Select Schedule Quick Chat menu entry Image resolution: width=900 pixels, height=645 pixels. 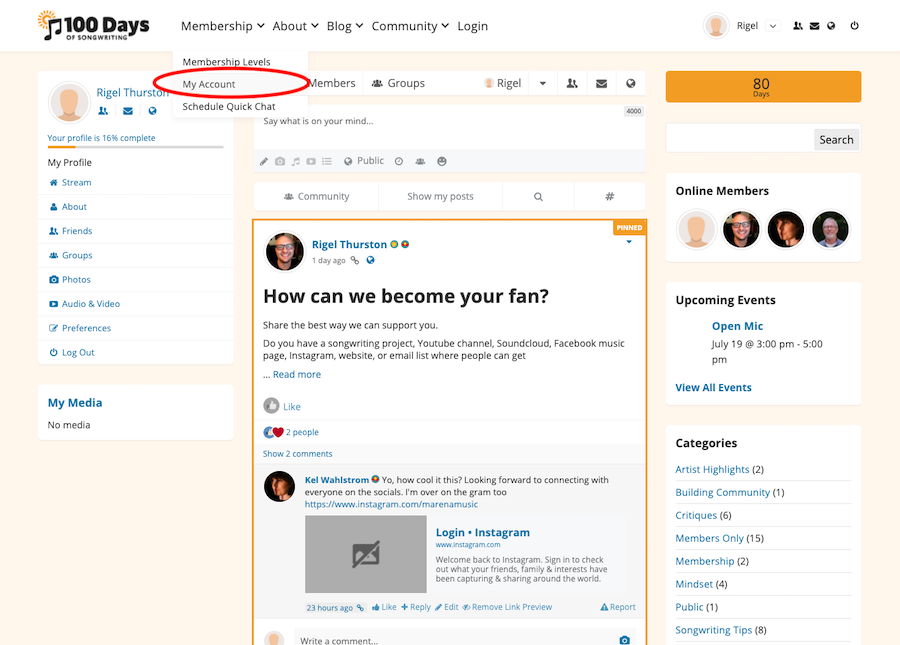[229, 107]
